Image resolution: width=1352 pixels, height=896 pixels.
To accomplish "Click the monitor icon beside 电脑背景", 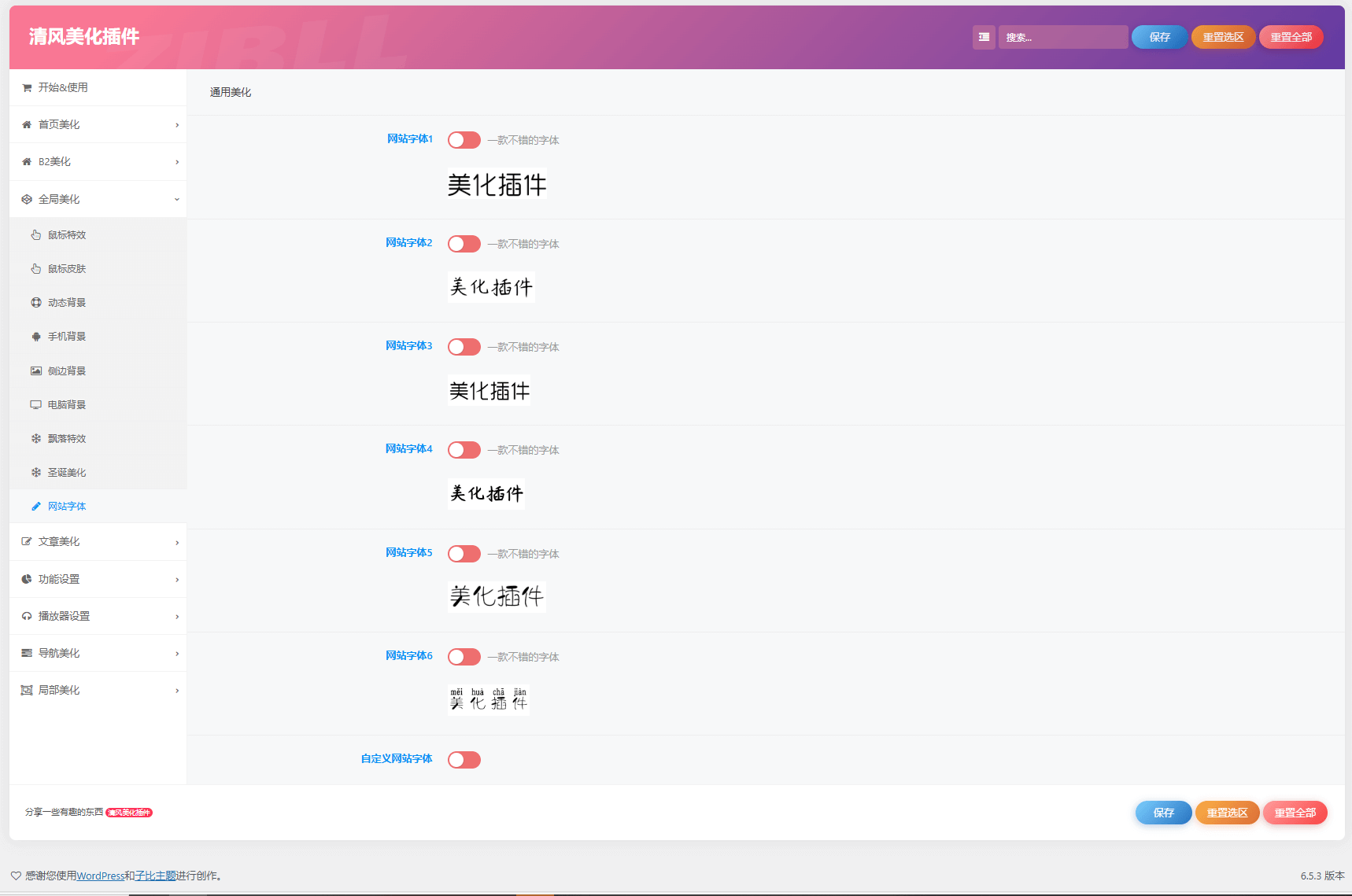I will click(36, 405).
